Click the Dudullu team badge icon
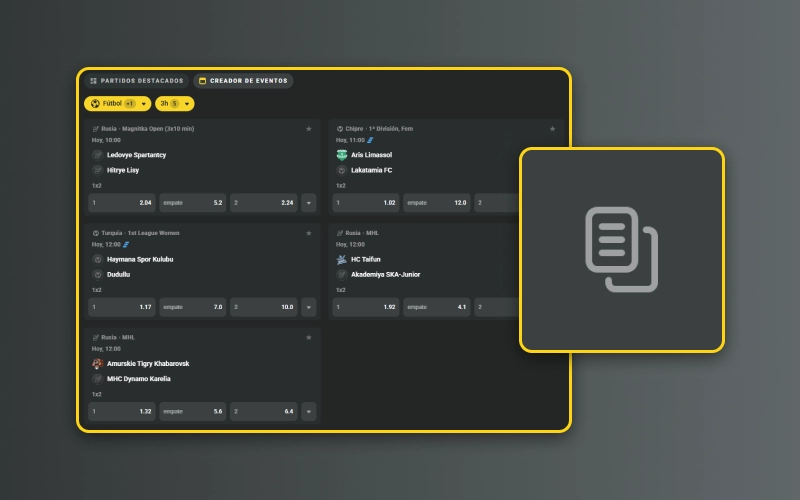Image resolution: width=800 pixels, height=500 pixels. coord(98,274)
